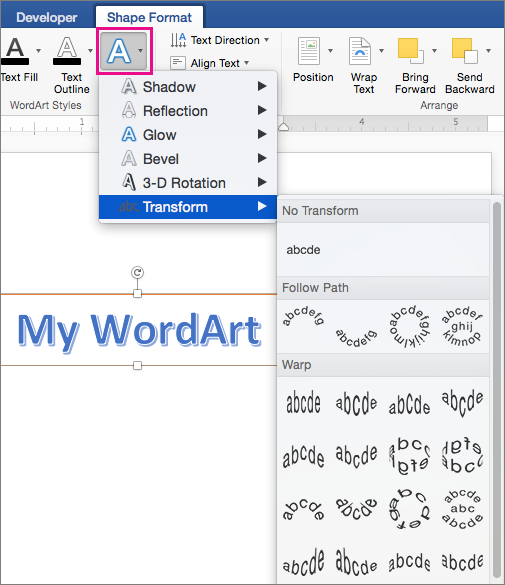
Task: Apply the third Warp style in row two
Action: coord(409,456)
